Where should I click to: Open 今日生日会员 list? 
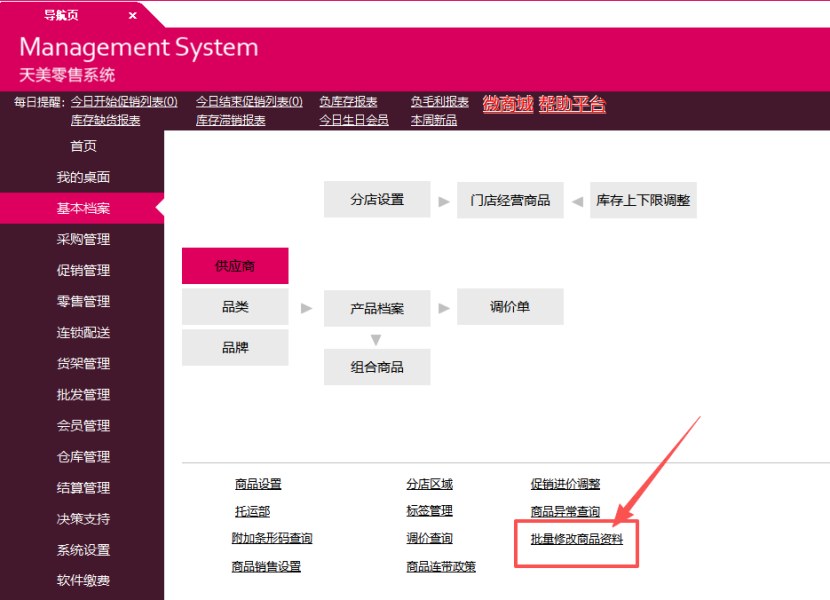pyautogui.click(x=354, y=121)
